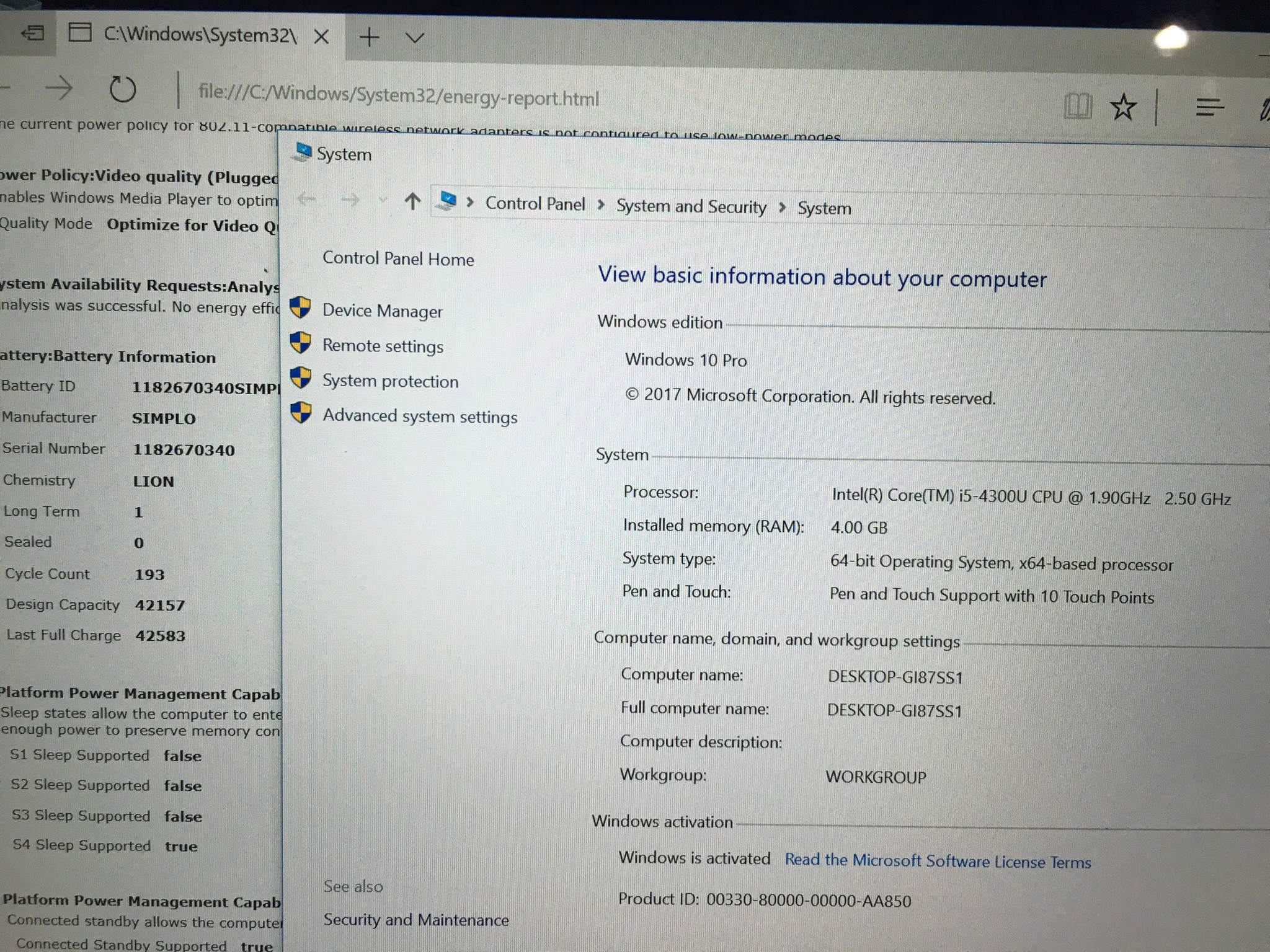Viewport: 1270px width, 952px height.
Task: Click the Edge refresh button
Action: pos(122,89)
